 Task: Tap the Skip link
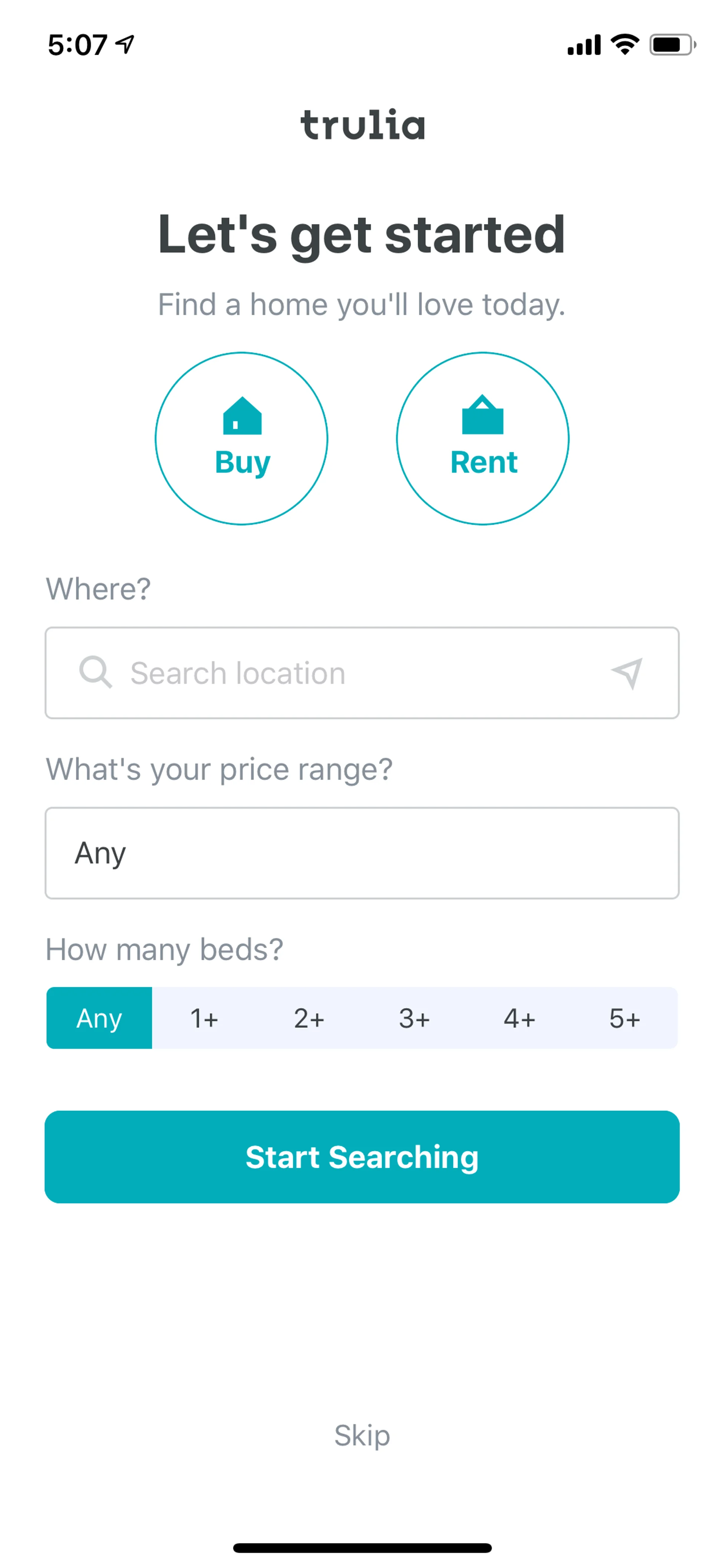point(362,1435)
